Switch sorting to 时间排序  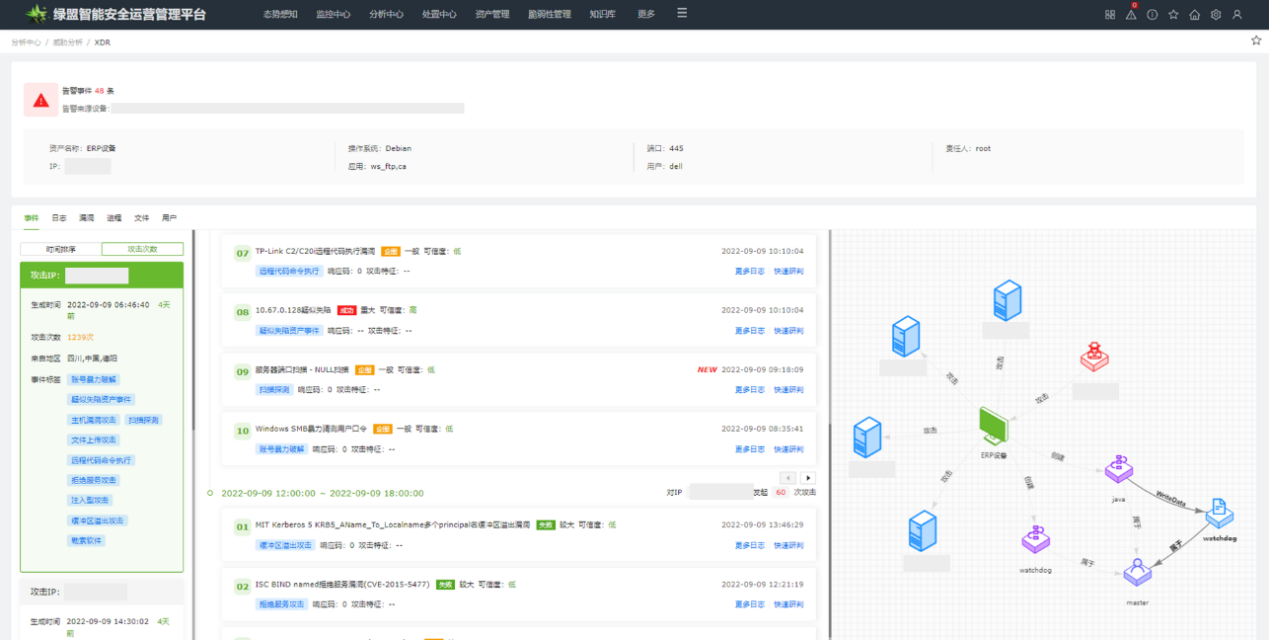60,249
